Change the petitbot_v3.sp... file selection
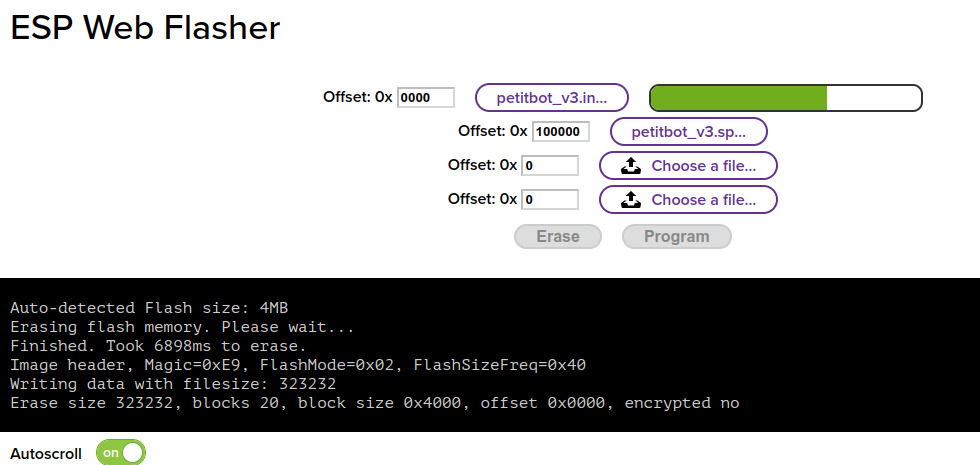 pos(688,132)
